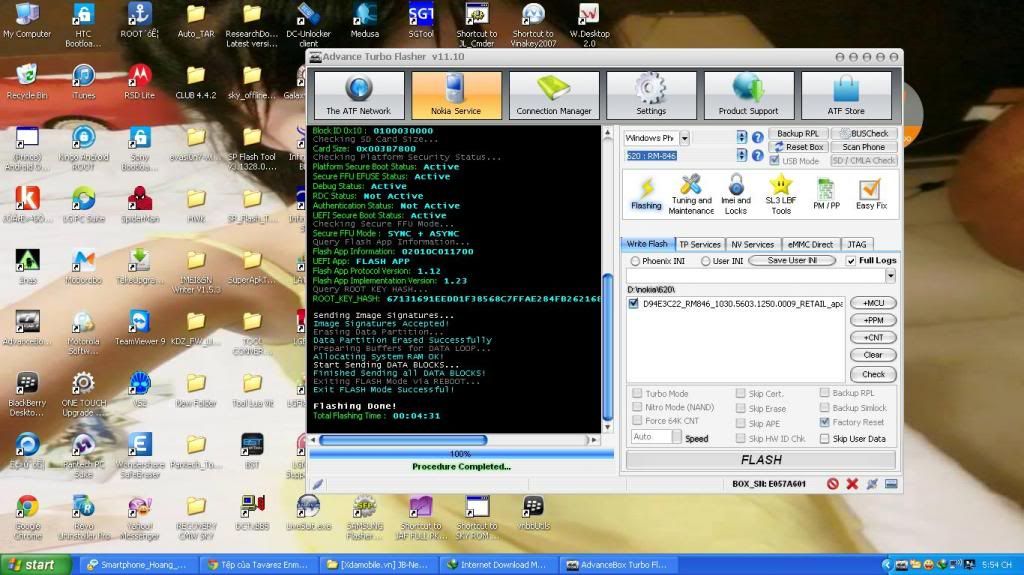Click the +MCU button
The height and width of the screenshot is (575, 1024).
(x=873, y=303)
